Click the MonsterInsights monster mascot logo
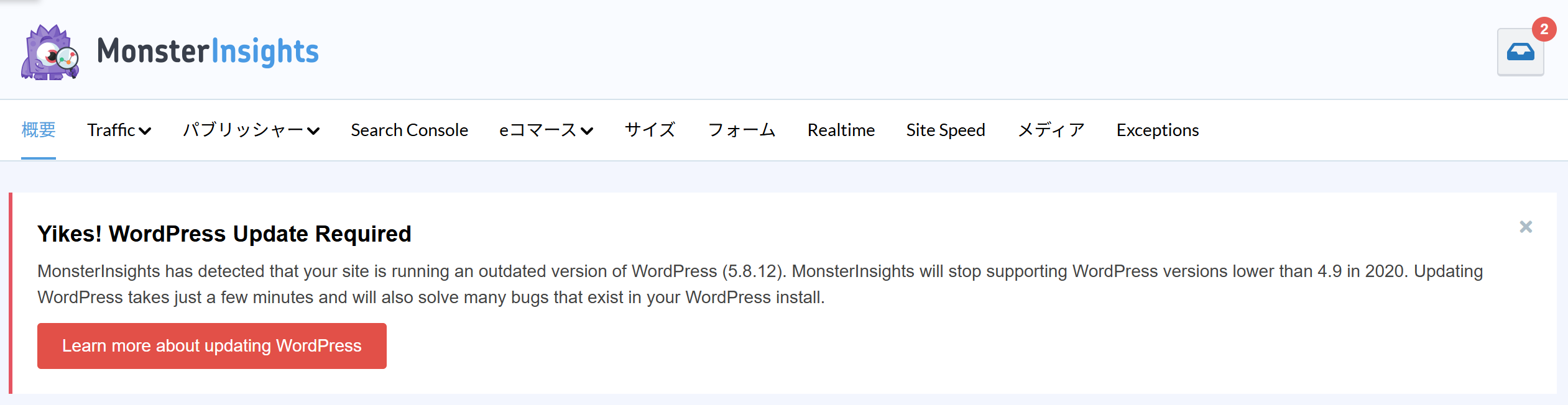 click(50, 52)
